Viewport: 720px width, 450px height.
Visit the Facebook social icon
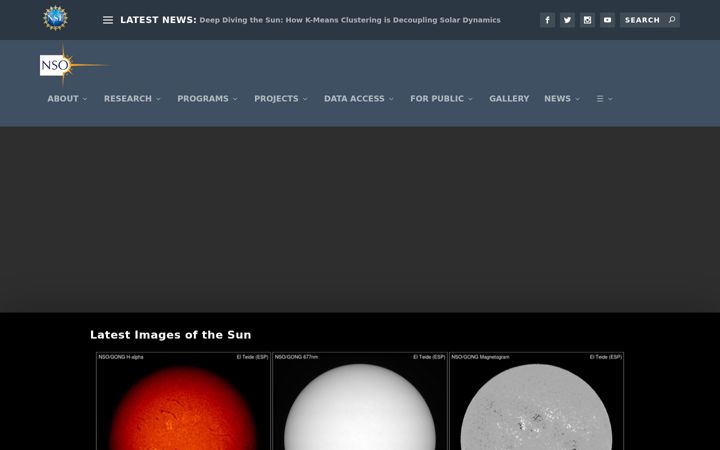547,20
